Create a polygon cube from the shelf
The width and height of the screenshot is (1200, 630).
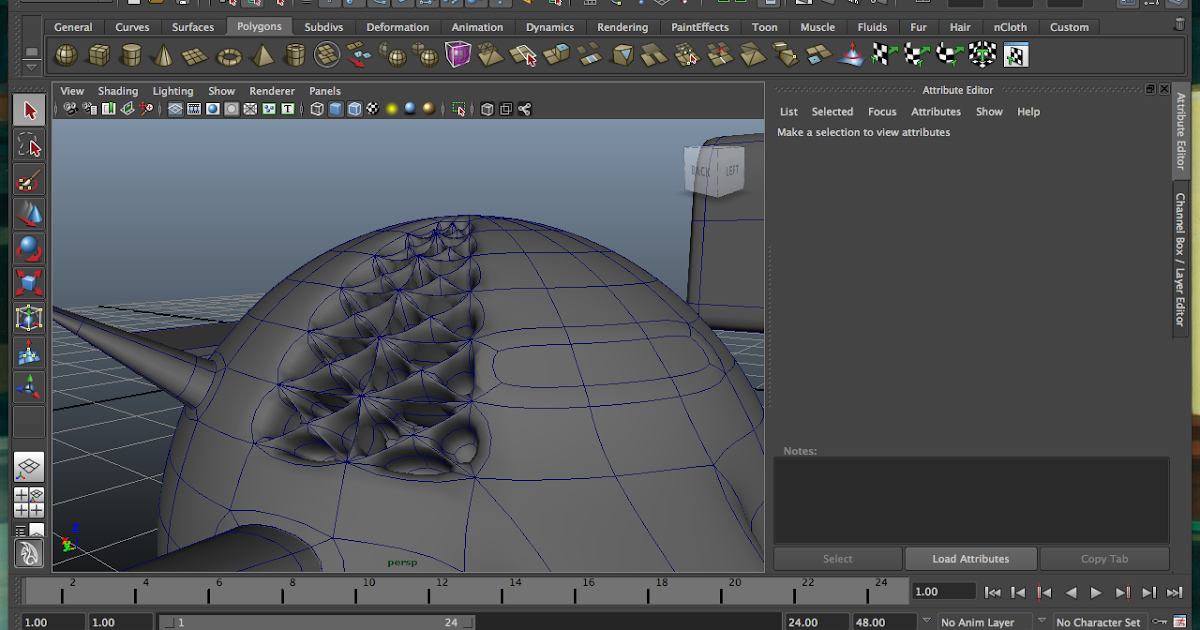98,55
